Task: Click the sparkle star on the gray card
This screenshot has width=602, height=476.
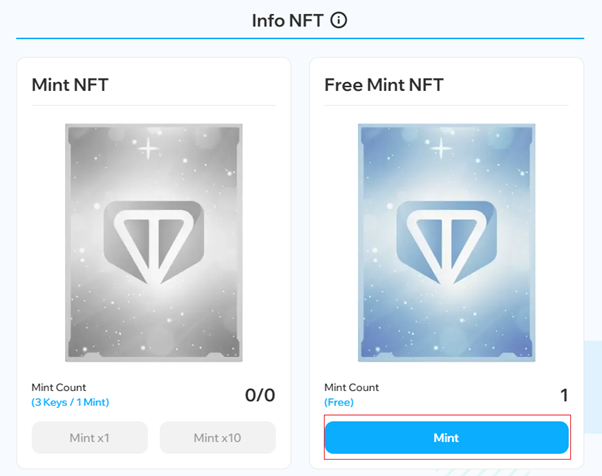Action: pos(148,148)
